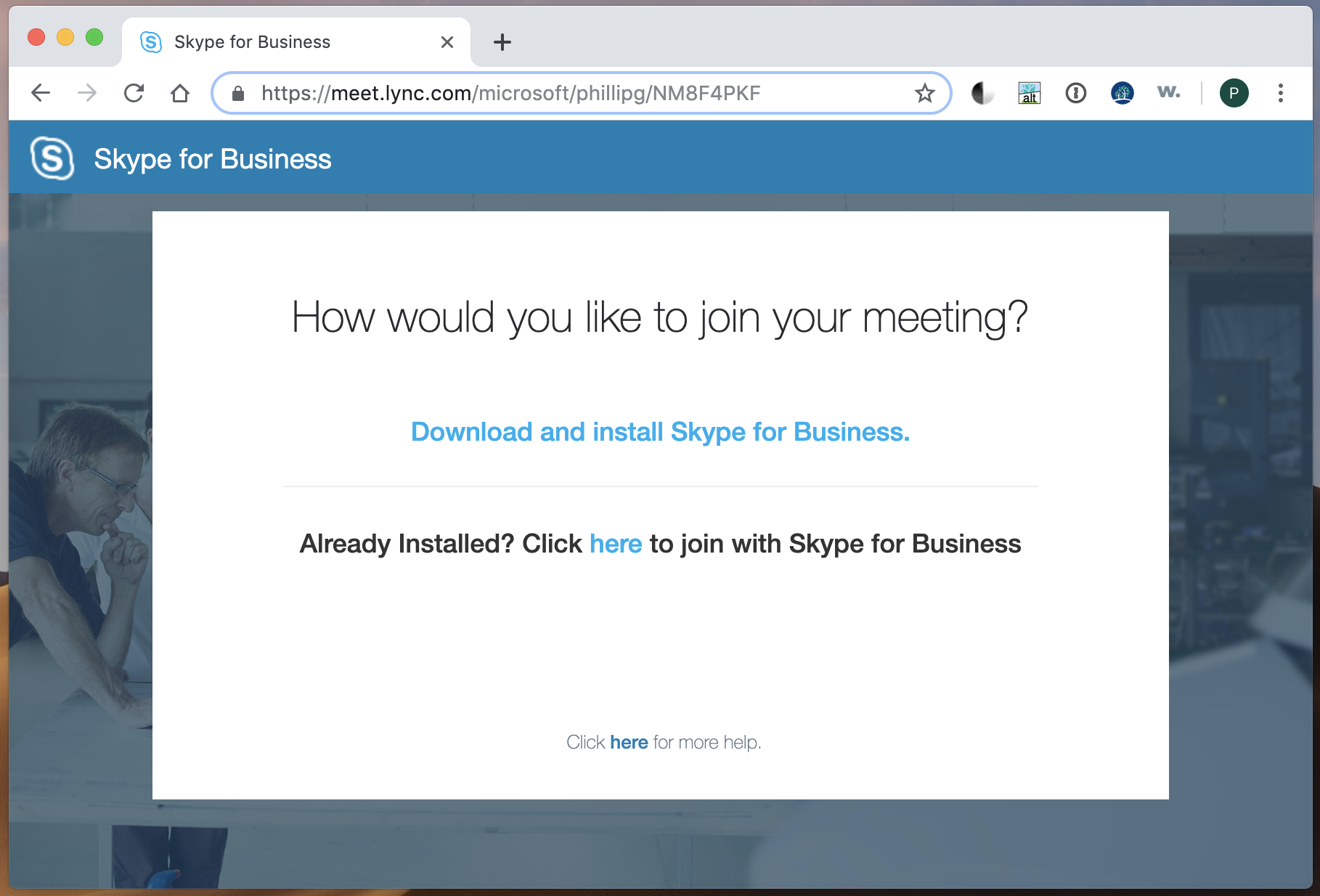Minimize the window with the yellow button
Image resolution: width=1320 pixels, height=896 pixels.
coord(65,37)
